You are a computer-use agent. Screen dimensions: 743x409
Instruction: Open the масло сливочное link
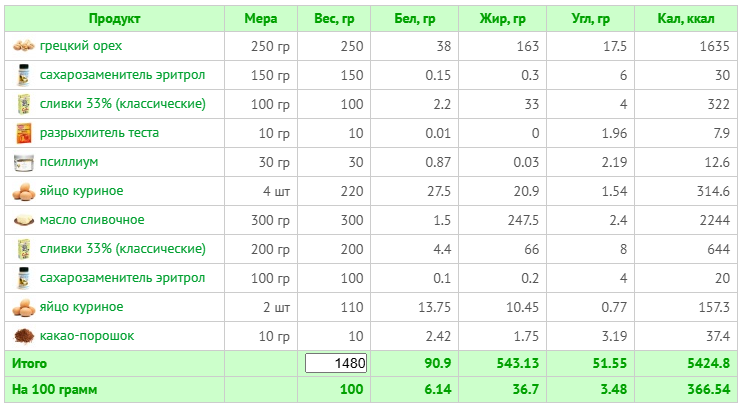(x=92, y=220)
